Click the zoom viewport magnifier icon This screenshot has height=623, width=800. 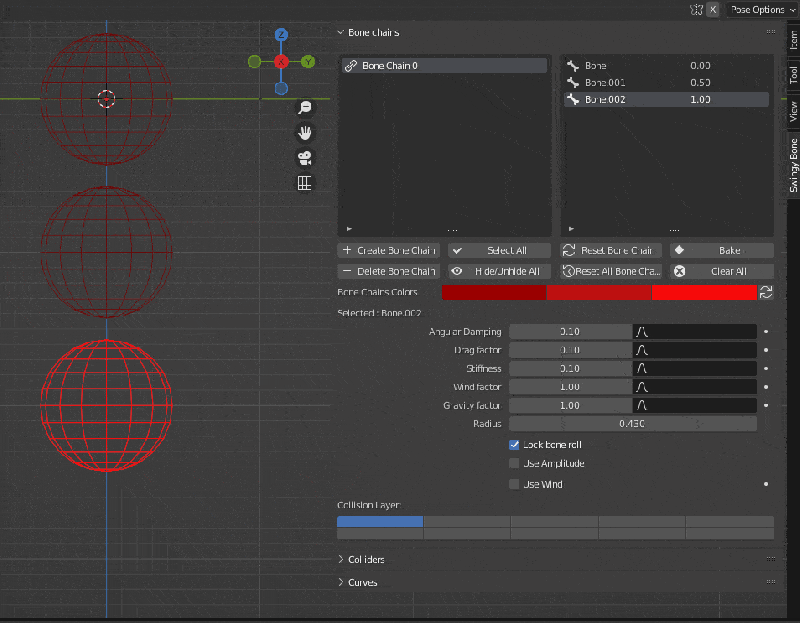click(x=305, y=107)
